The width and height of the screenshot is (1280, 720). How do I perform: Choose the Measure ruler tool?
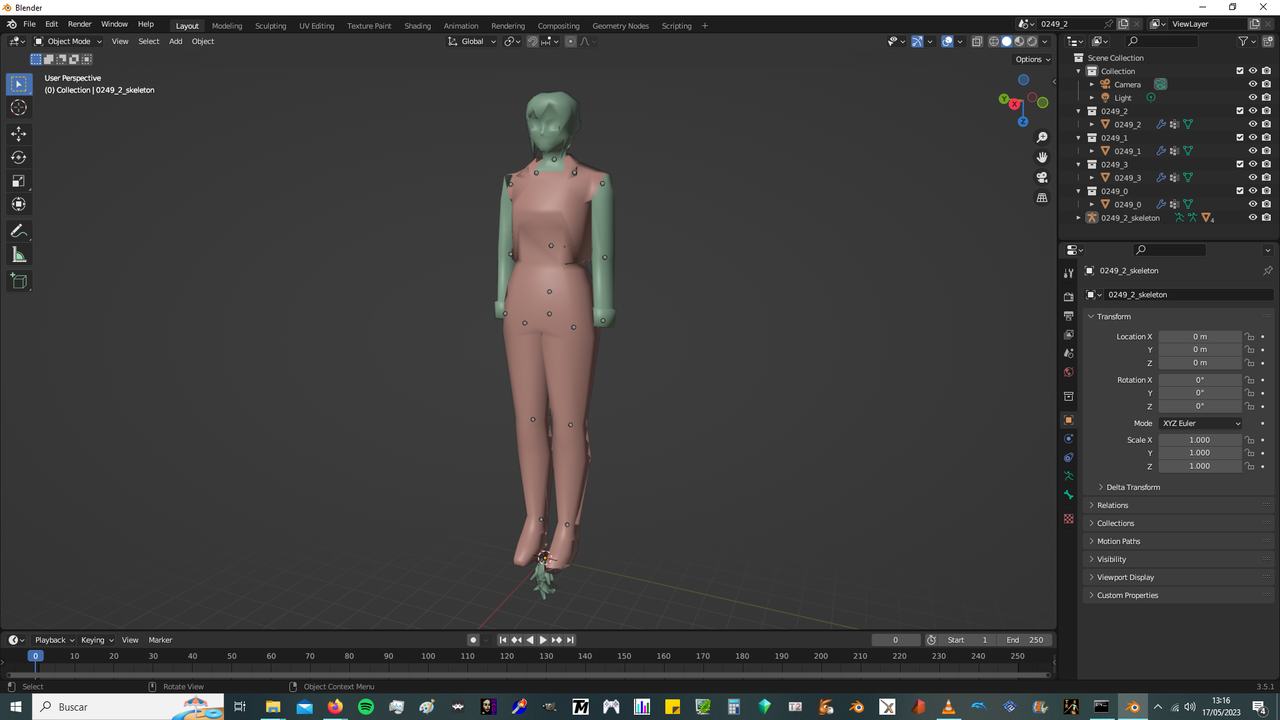19,255
